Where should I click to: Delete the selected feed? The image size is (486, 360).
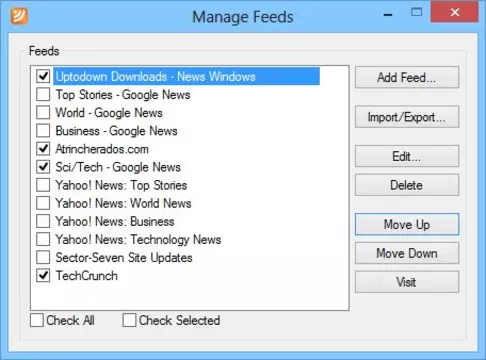click(x=407, y=185)
